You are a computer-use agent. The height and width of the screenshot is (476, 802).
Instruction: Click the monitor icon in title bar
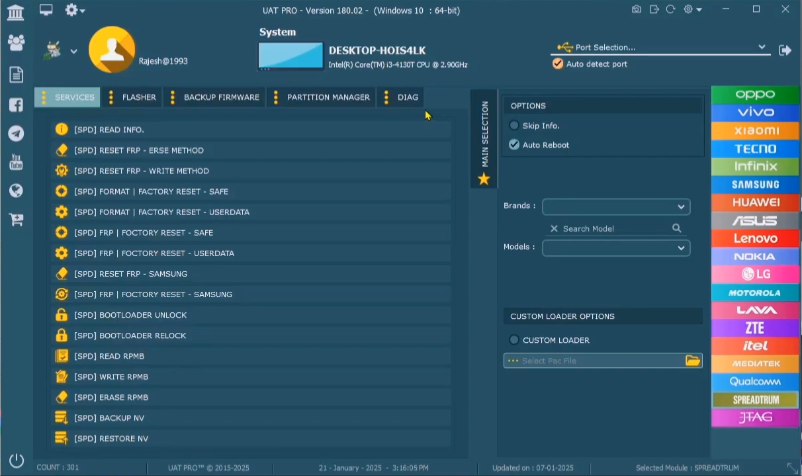coord(46,10)
